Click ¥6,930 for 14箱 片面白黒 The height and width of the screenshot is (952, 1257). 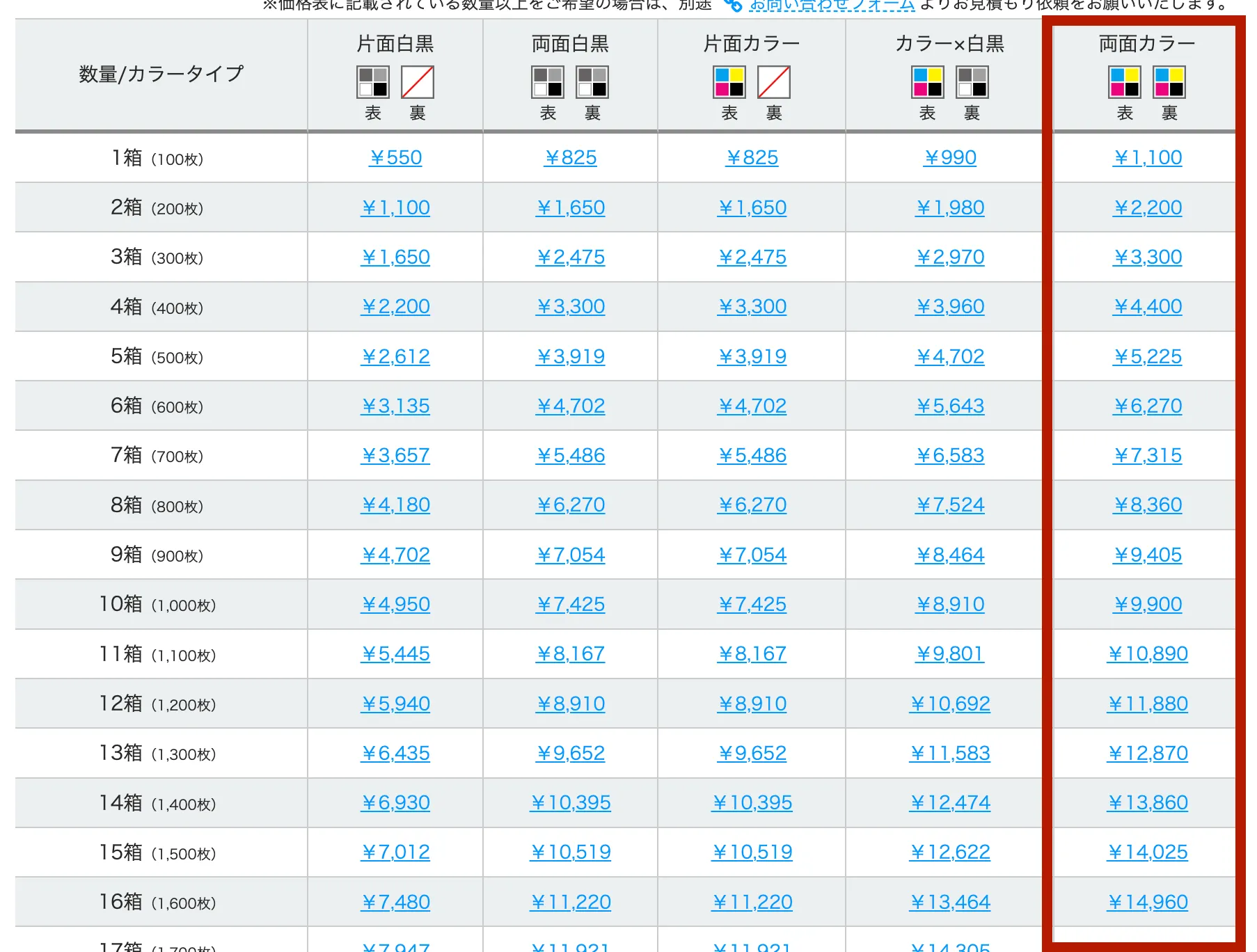click(395, 803)
